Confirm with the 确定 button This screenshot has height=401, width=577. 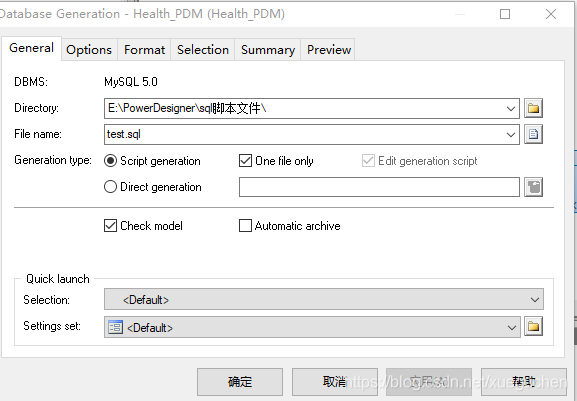pos(240,382)
